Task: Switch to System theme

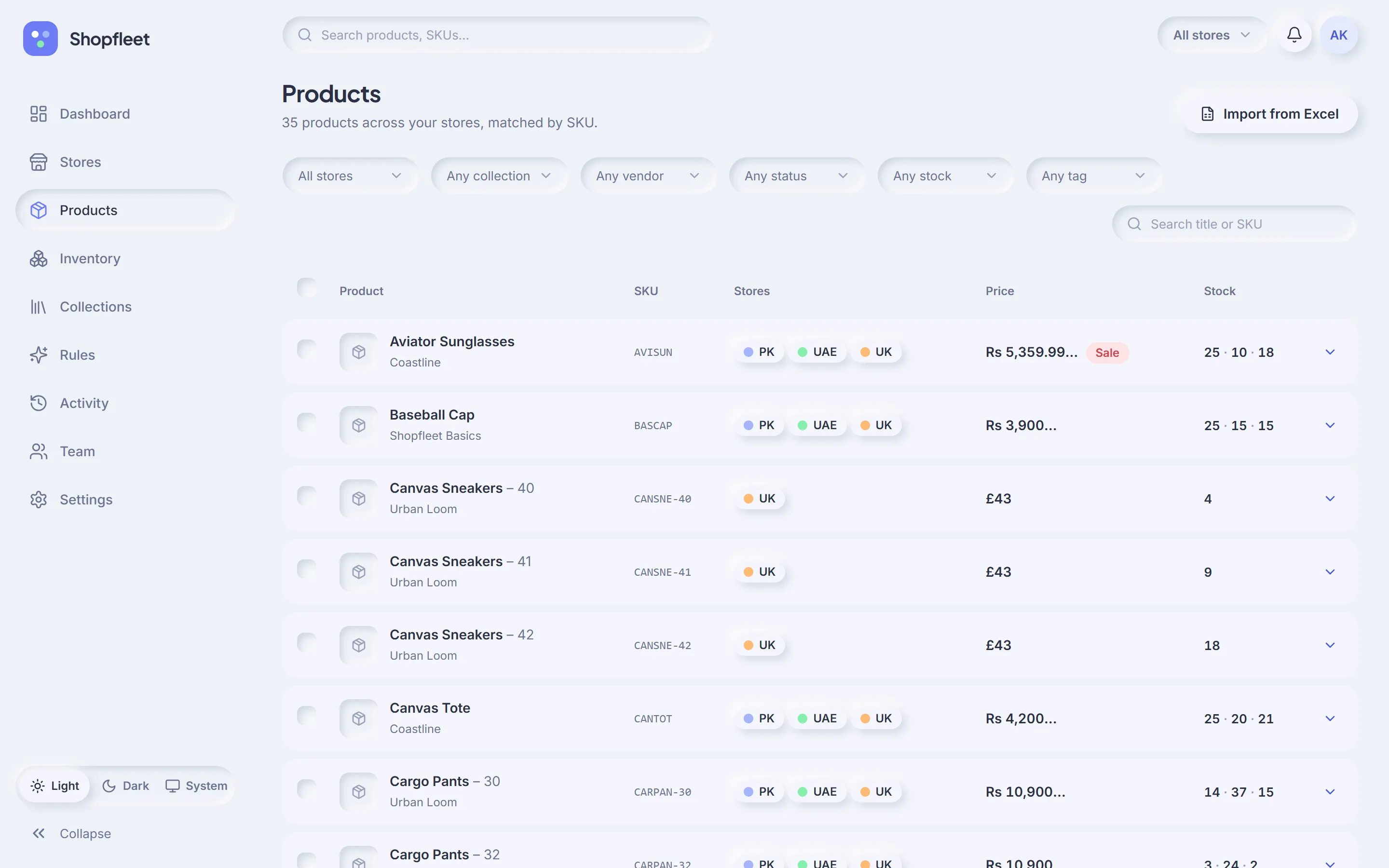Action: (x=196, y=786)
